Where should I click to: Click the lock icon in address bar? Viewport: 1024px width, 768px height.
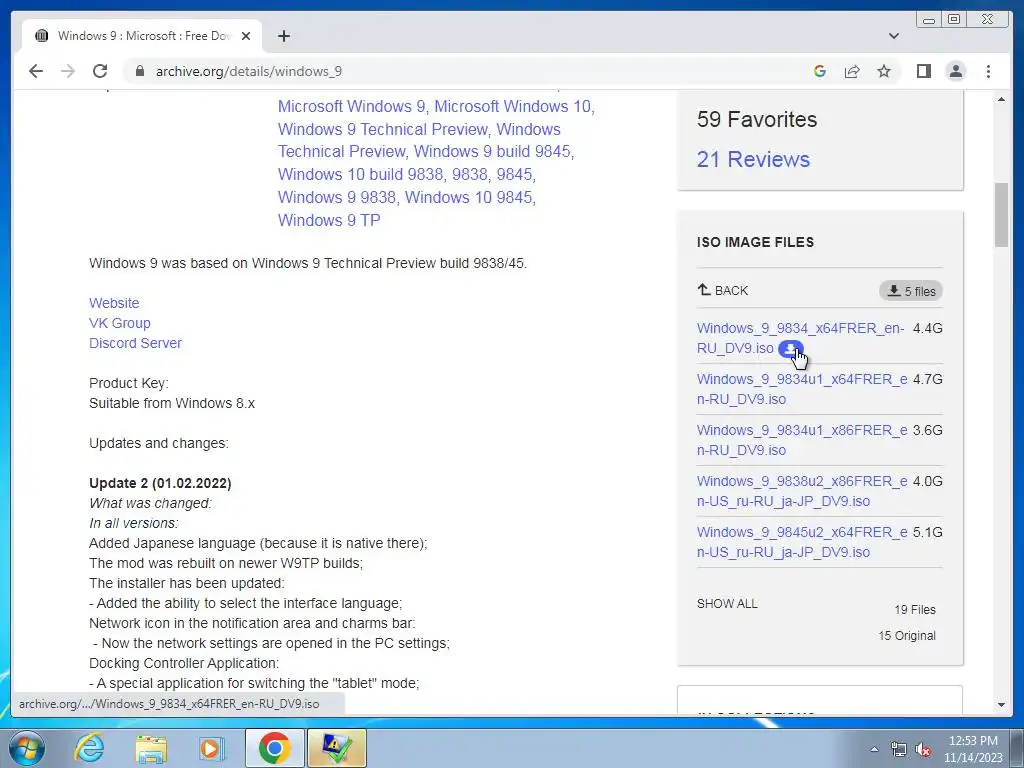(140, 71)
